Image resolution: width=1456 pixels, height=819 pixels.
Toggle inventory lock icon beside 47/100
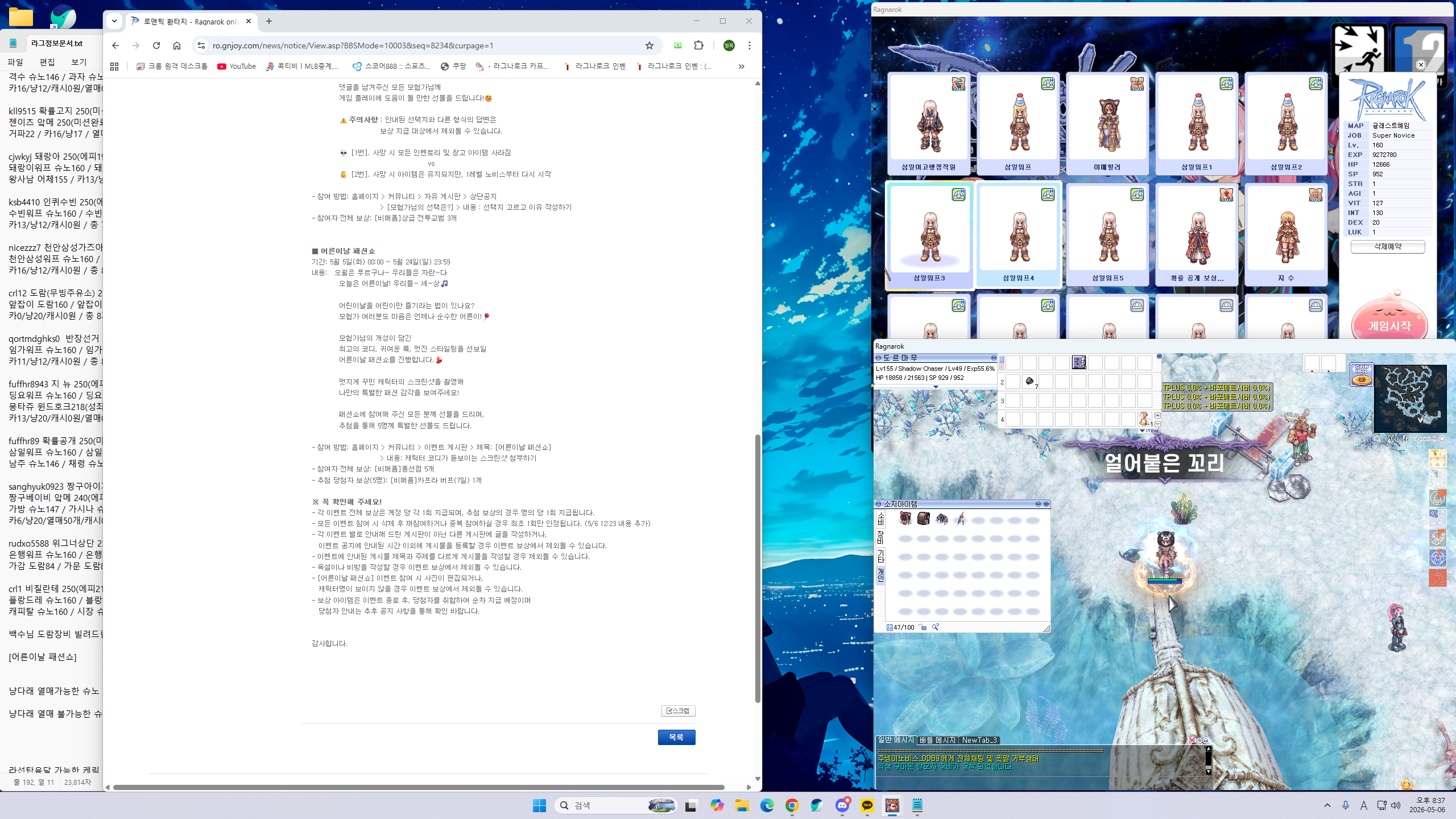point(923,627)
